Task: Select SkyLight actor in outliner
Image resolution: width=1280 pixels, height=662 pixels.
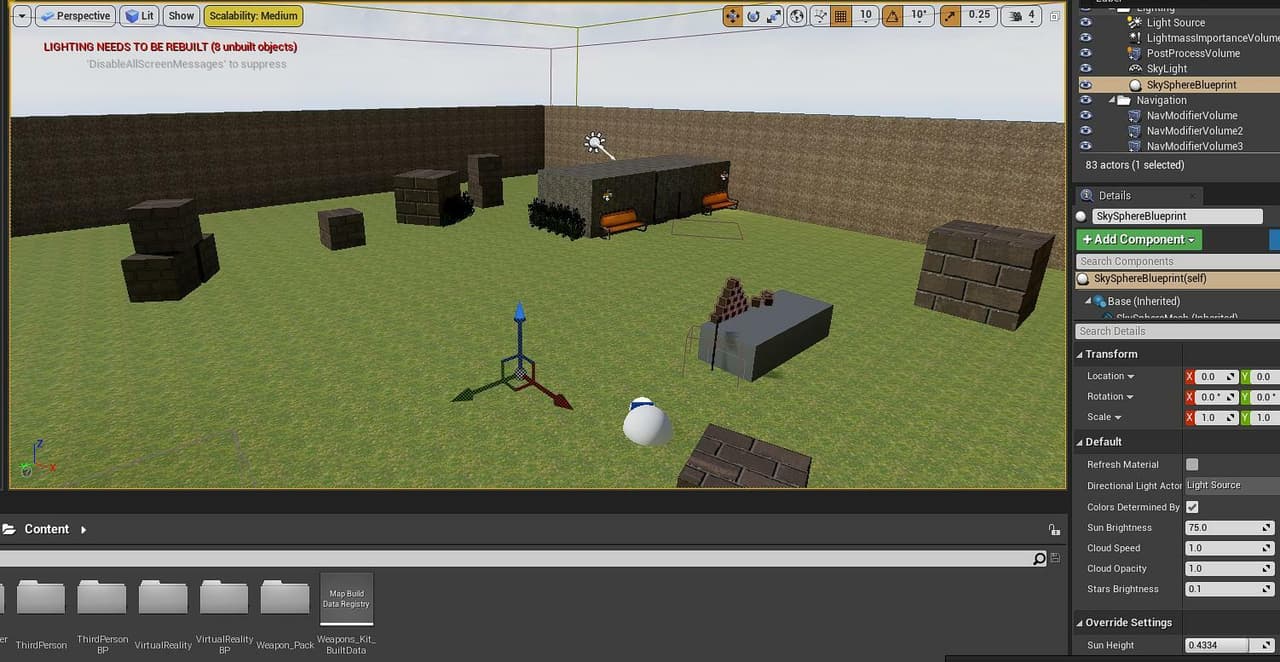Action: [1167, 69]
